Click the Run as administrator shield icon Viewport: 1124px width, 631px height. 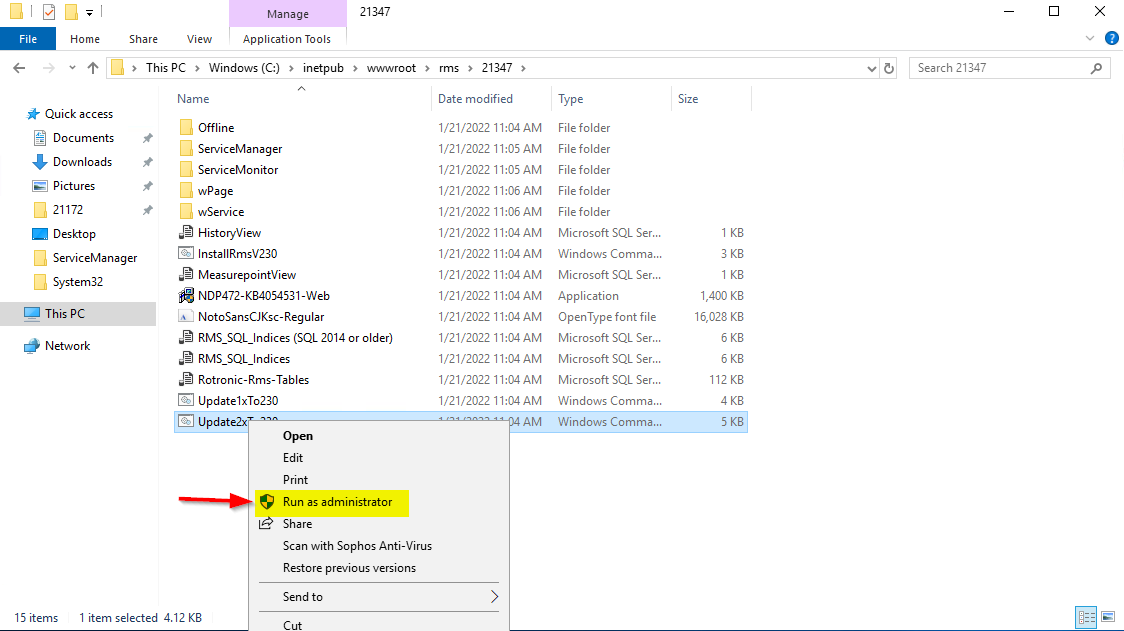(x=267, y=502)
